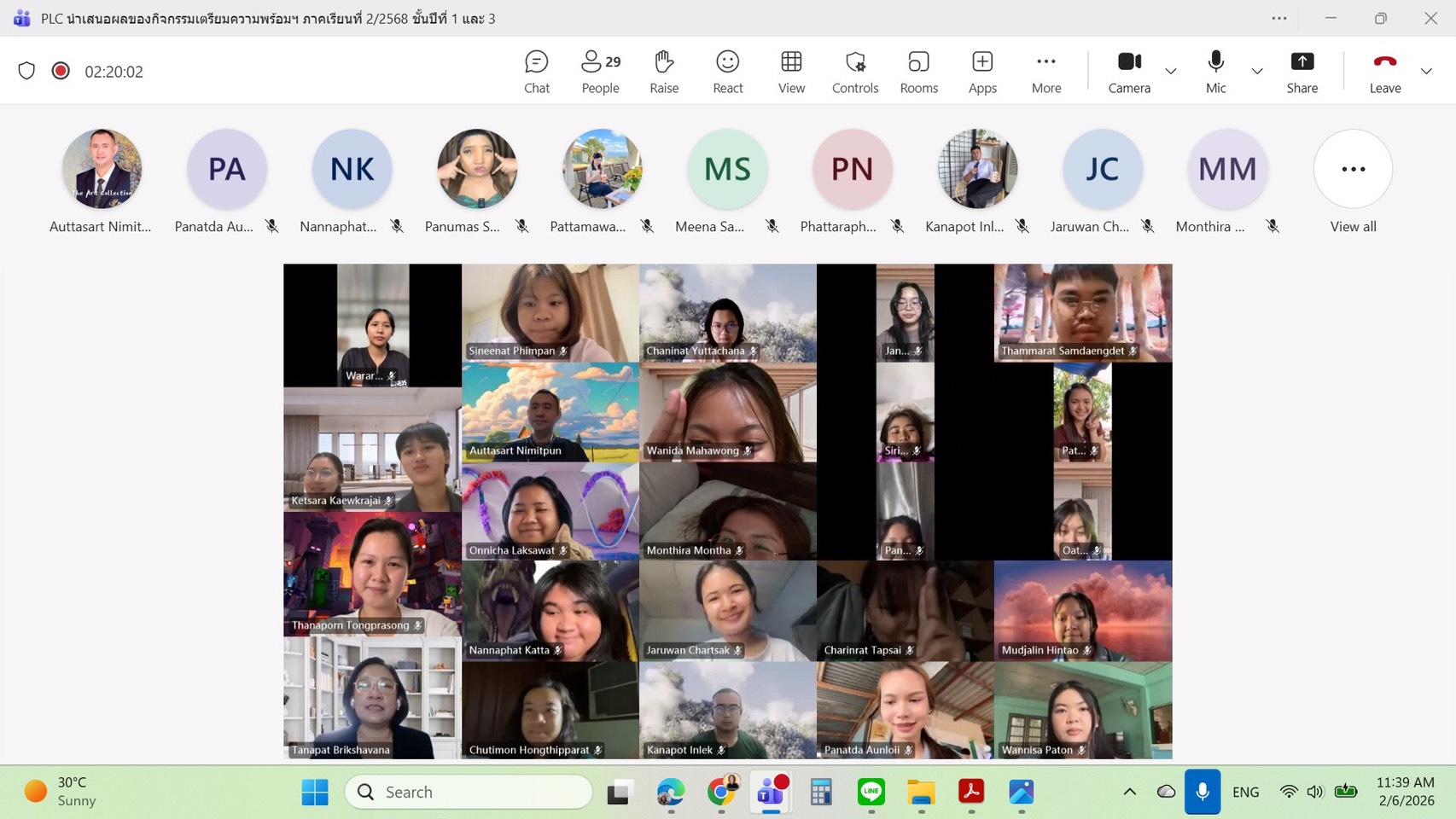Image resolution: width=1456 pixels, height=819 pixels.
Task: Open the Chat panel
Action: 536,72
